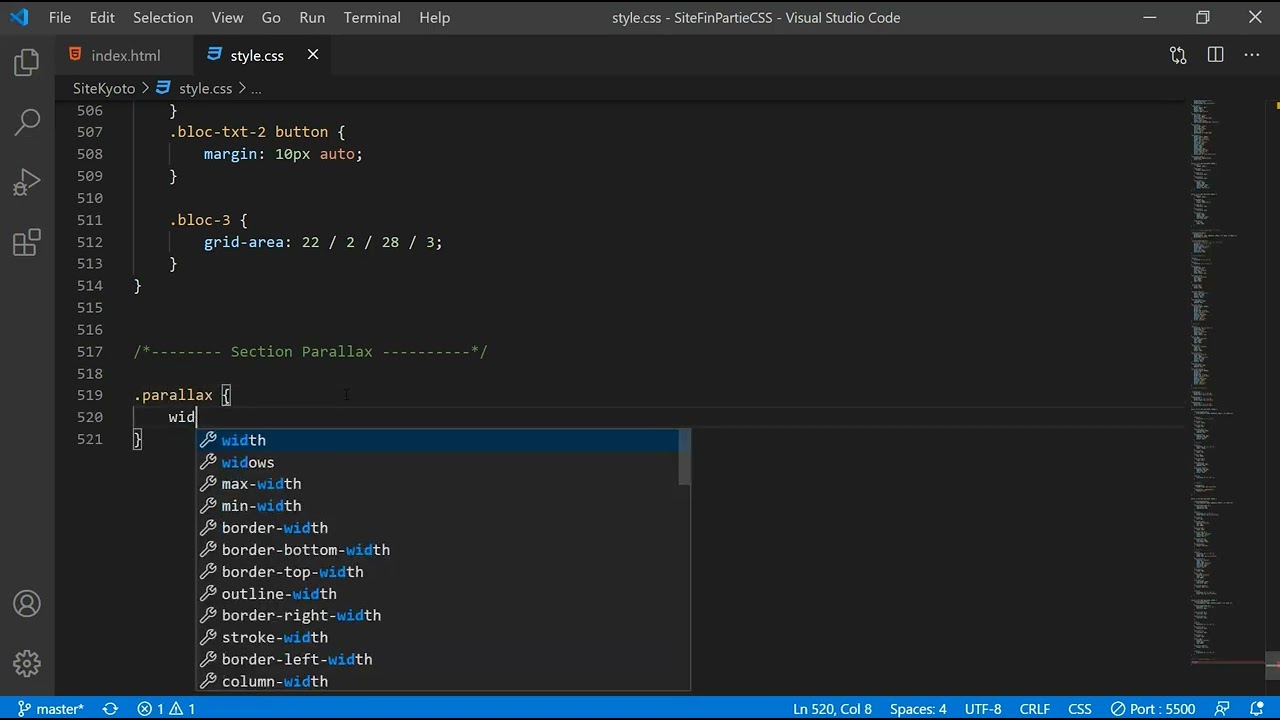Open the Explorer view in activity bar
Viewport: 1280px width, 720px height.
coord(27,63)
